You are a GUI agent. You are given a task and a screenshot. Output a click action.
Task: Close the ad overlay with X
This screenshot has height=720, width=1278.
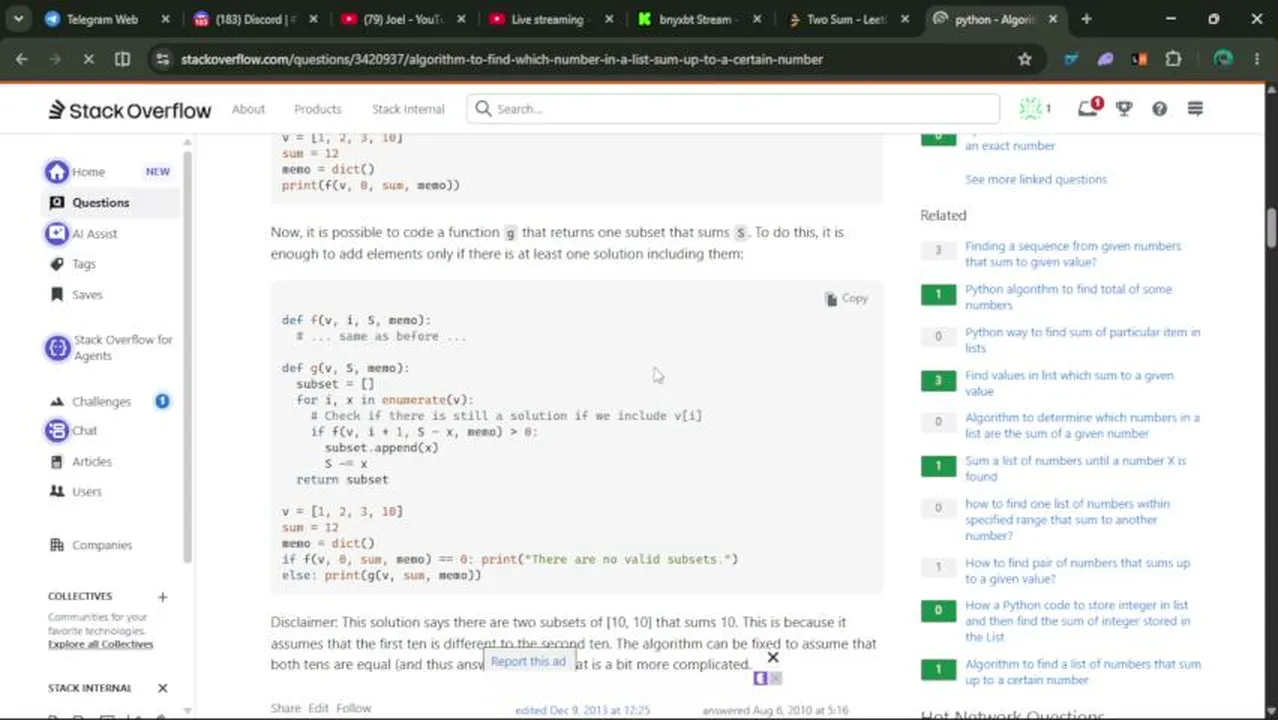tap(772, 658)
